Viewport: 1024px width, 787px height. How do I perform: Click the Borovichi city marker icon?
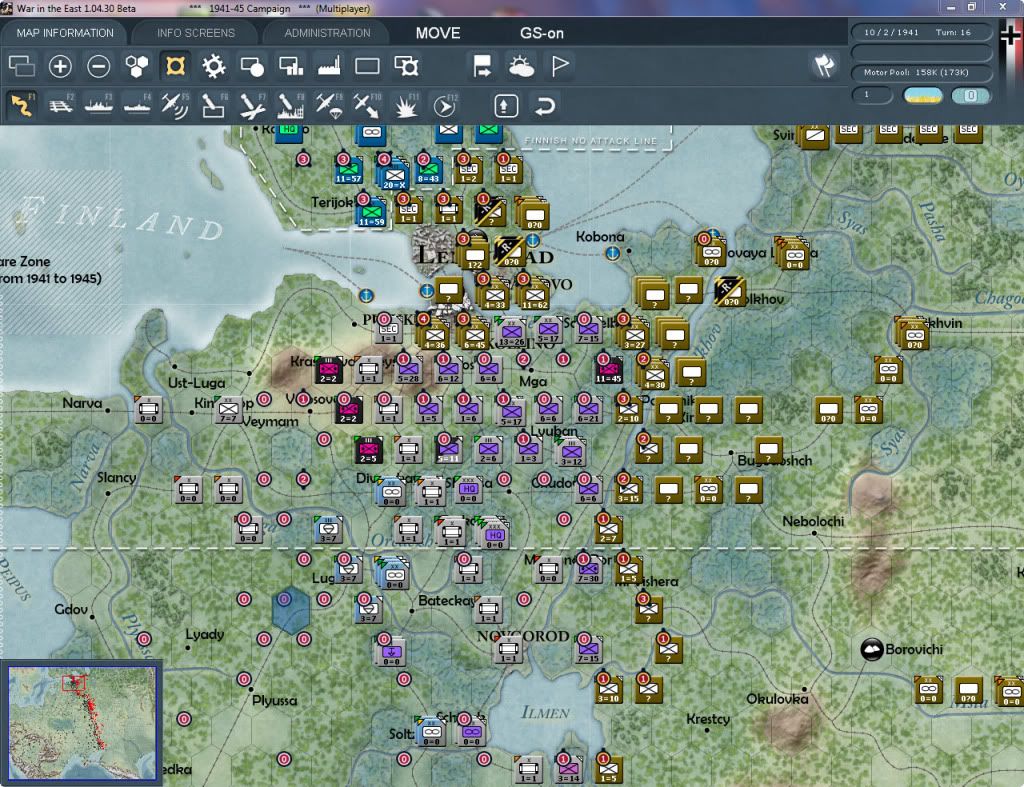(x=872, y=649)
